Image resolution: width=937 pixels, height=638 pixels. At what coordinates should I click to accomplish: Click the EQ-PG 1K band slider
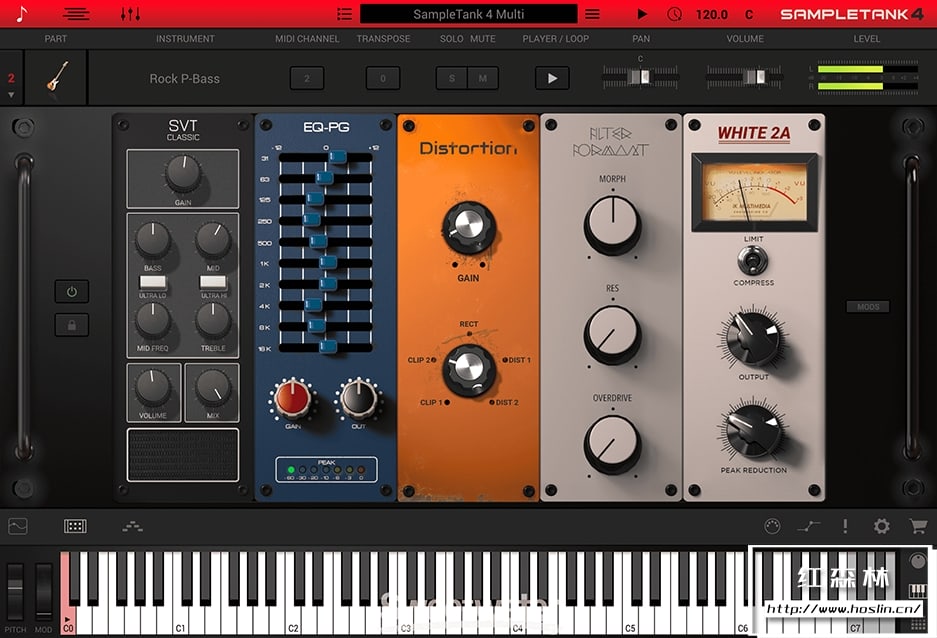pos(326,263)
